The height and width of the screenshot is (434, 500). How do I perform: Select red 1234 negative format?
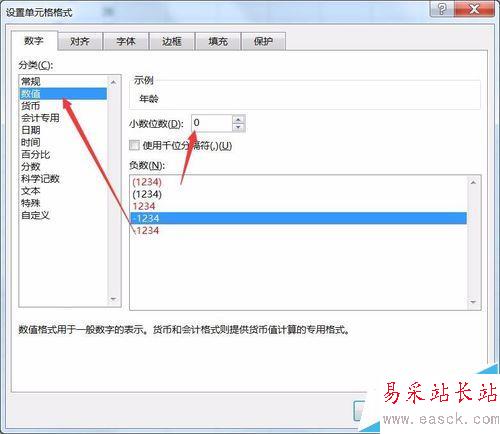(x=298, y=206)
